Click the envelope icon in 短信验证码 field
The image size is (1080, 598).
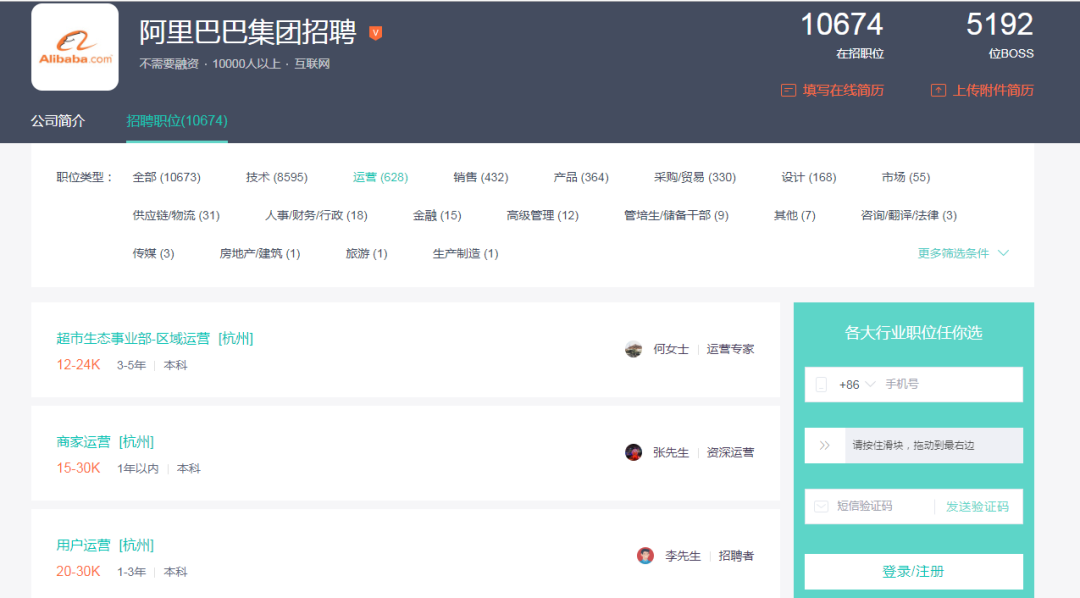pyautogui.click(x=821, y=506)
